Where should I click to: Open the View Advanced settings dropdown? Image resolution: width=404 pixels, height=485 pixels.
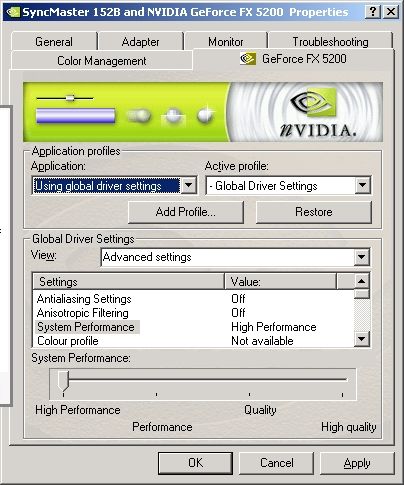pos(235,257)
